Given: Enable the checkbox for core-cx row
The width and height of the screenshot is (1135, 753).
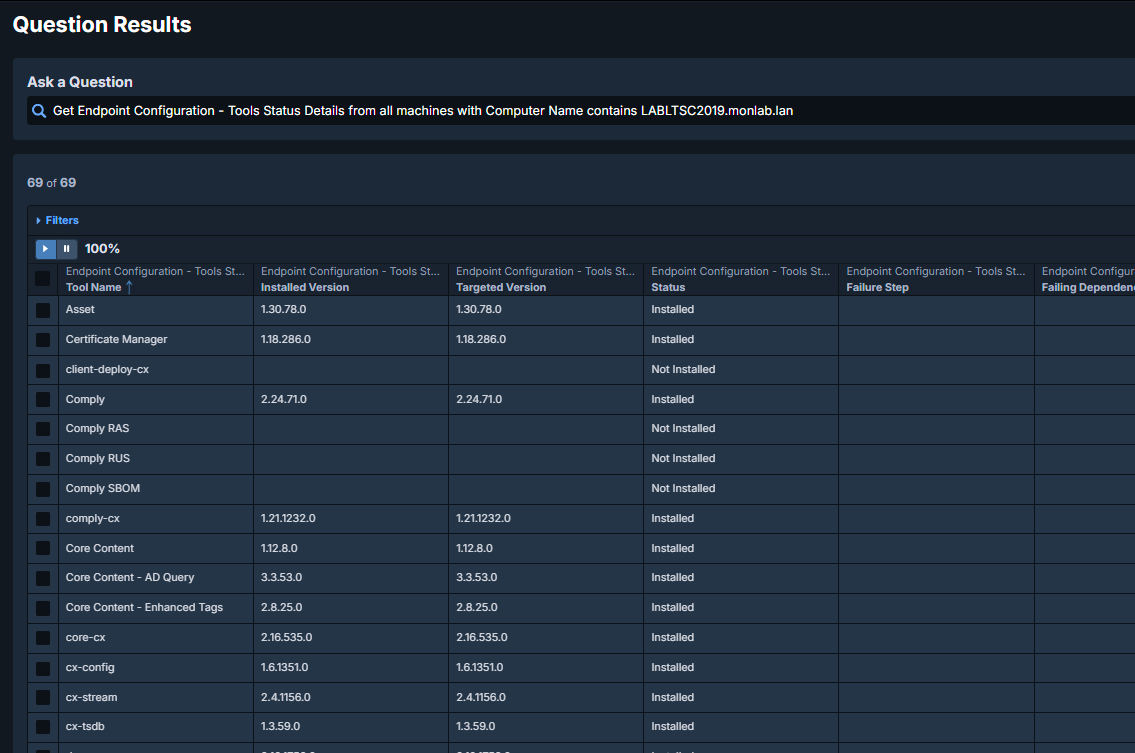Looking at the screenshot, I should tap(43, 638).
